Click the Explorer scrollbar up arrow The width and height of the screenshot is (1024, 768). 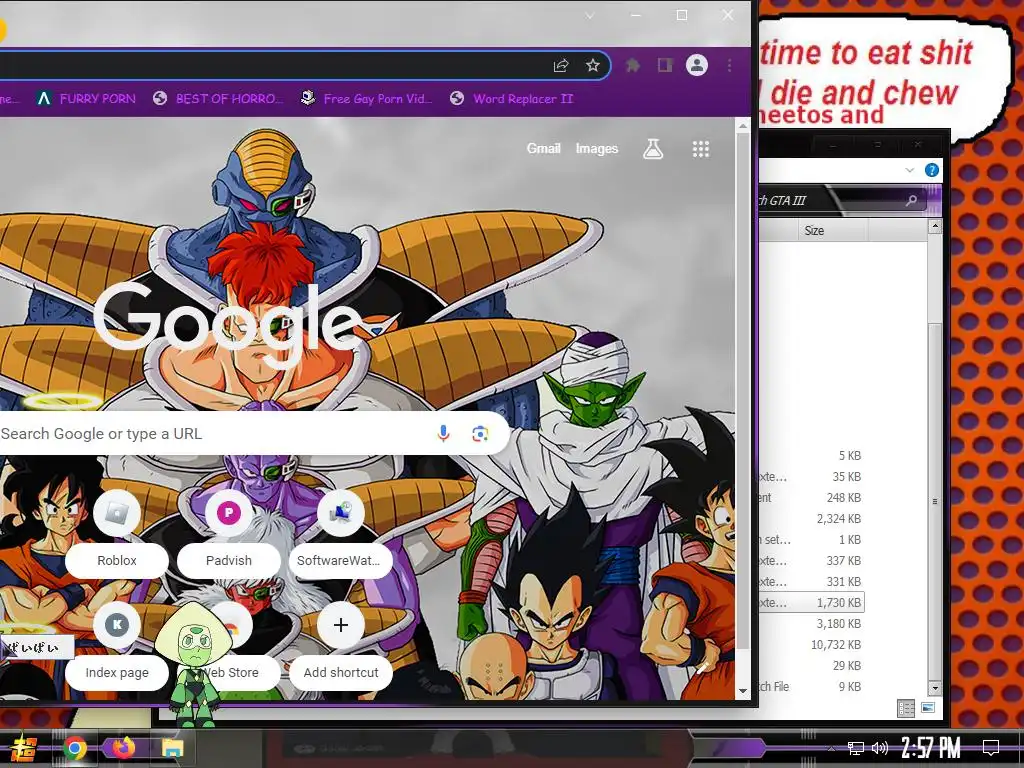click(935, 226)
